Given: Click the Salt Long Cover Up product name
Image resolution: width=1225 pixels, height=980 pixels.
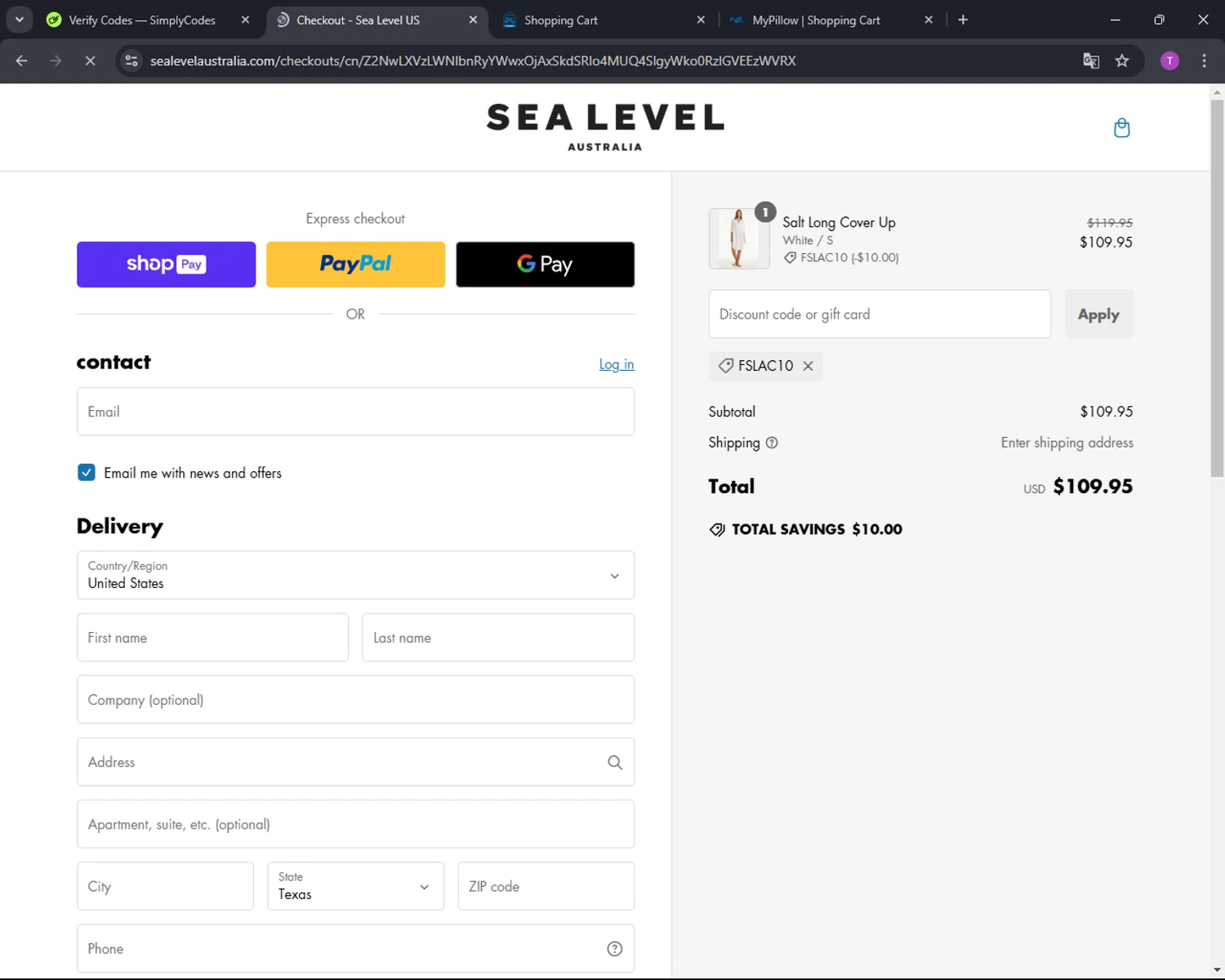Looking at the screenshot, I should 839,222.
